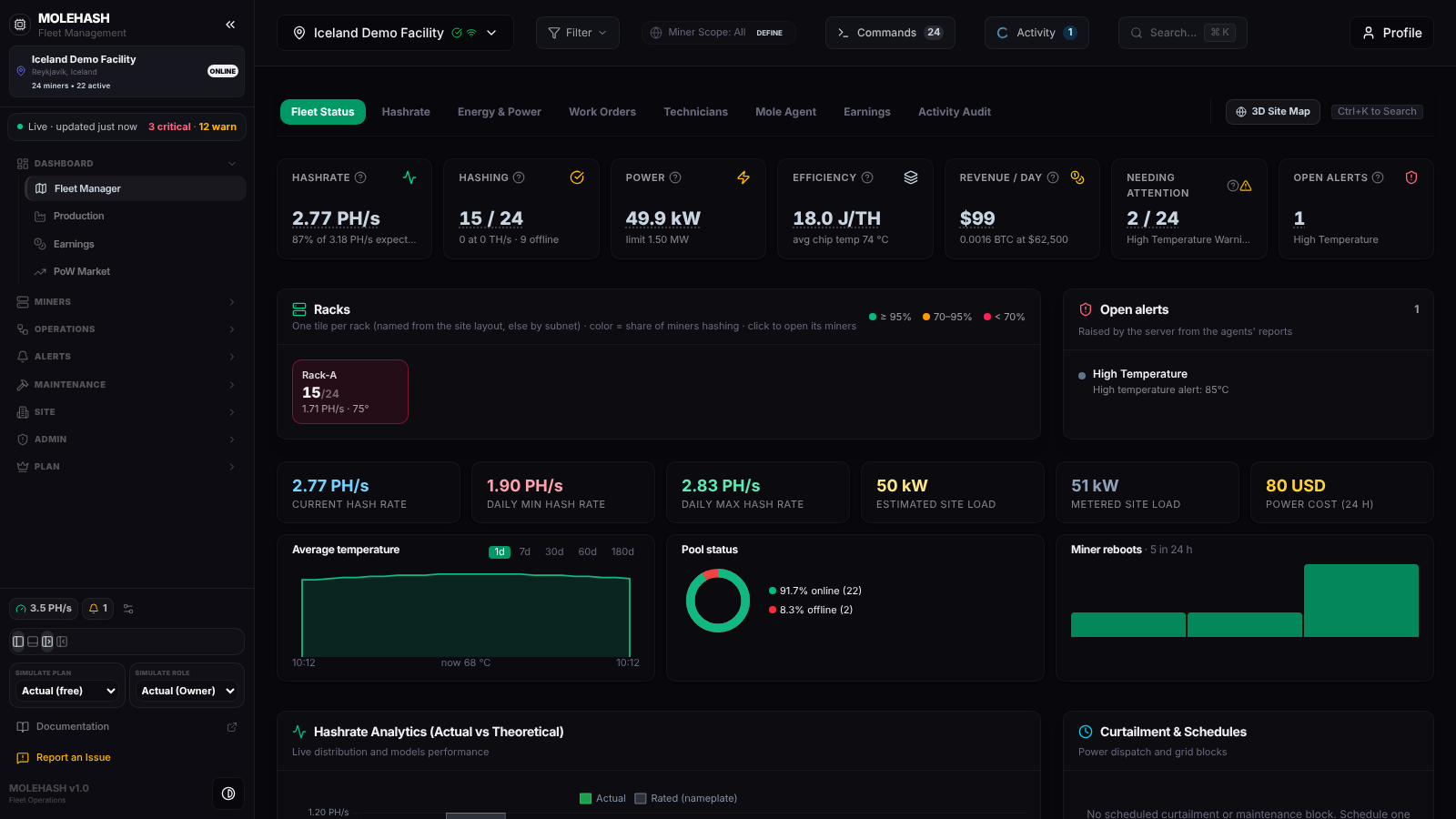Click the Actual legend swatch in Hashrate Analytics
The height and width of the screenshot is (819, 1456).
click(586, 799)
